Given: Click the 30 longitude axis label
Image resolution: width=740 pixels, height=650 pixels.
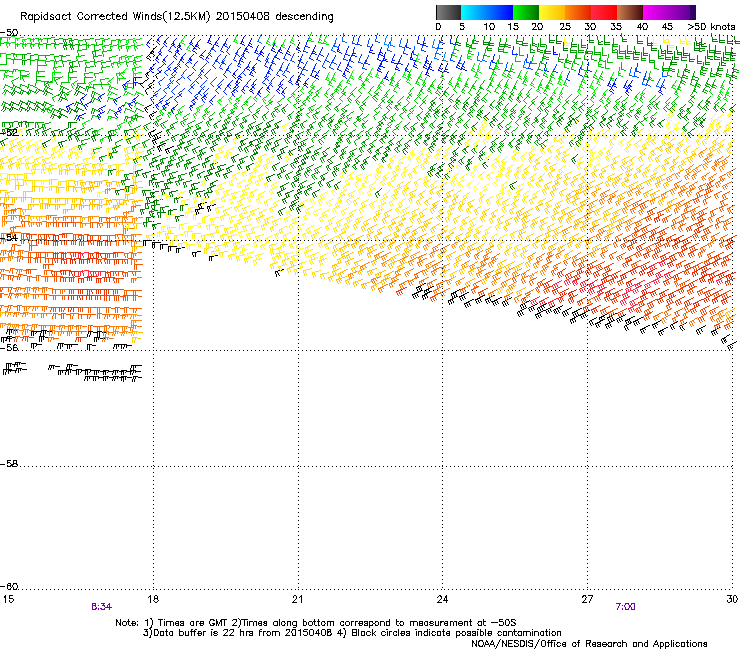Looking at the screenshot, I should coord(732,599).
